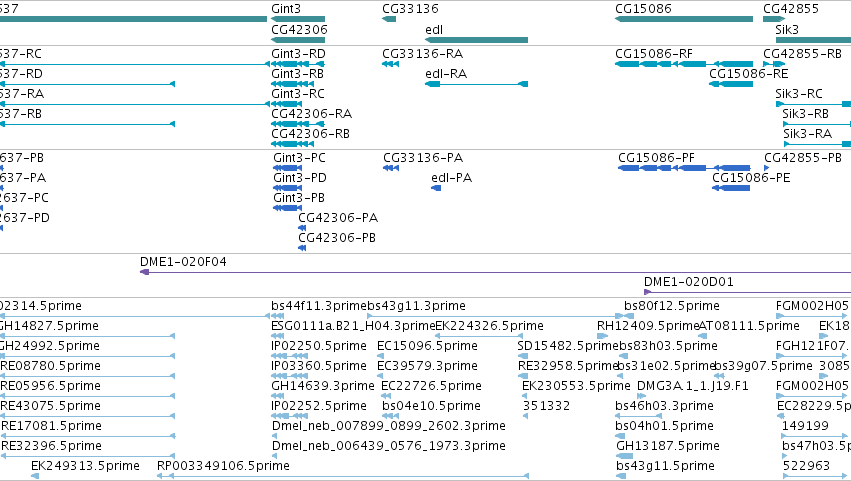The width and height of the screenshot is (851, 481).
Task: Select protein CG15086-PE label
Action: tap(751, 178)
